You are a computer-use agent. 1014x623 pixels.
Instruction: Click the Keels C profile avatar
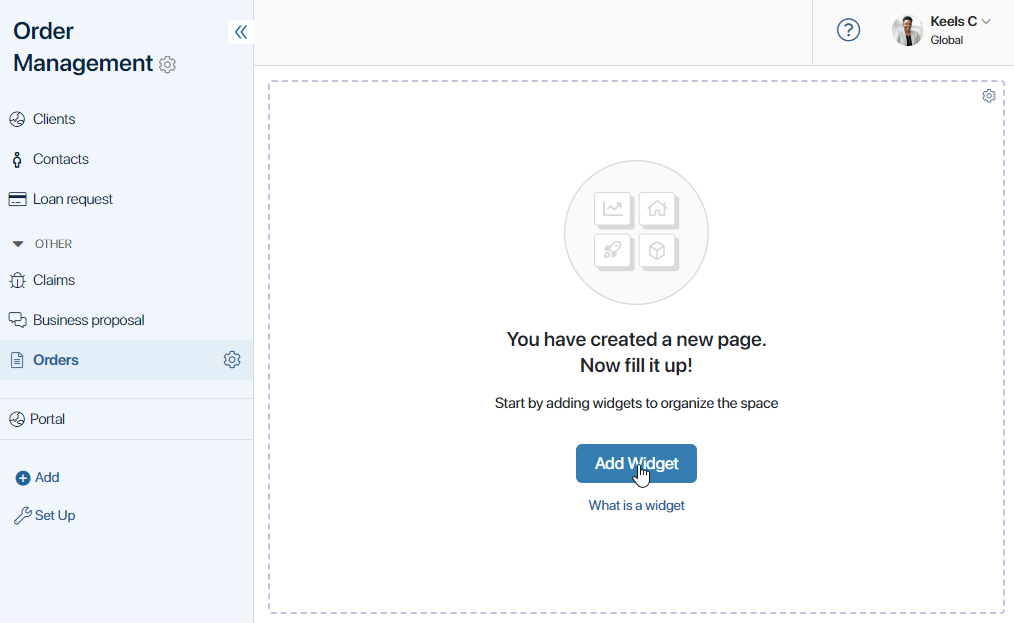tap(907, 30)
